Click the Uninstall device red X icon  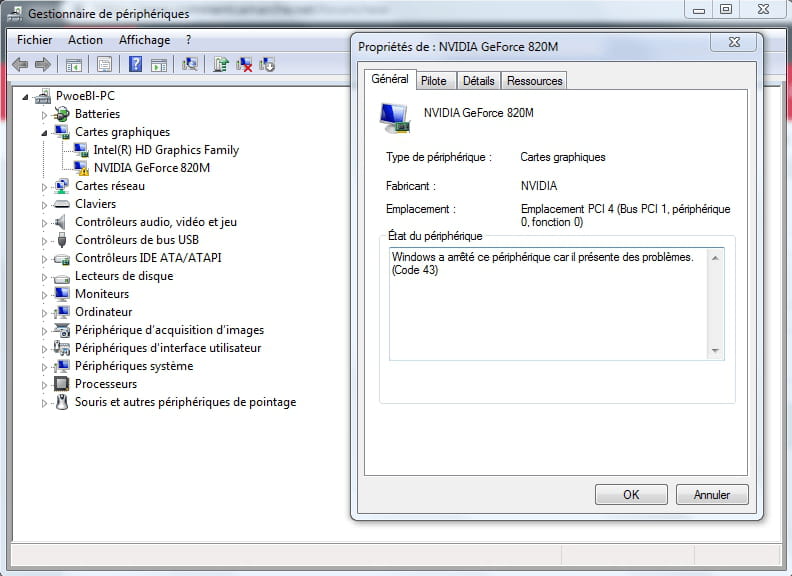244,65
